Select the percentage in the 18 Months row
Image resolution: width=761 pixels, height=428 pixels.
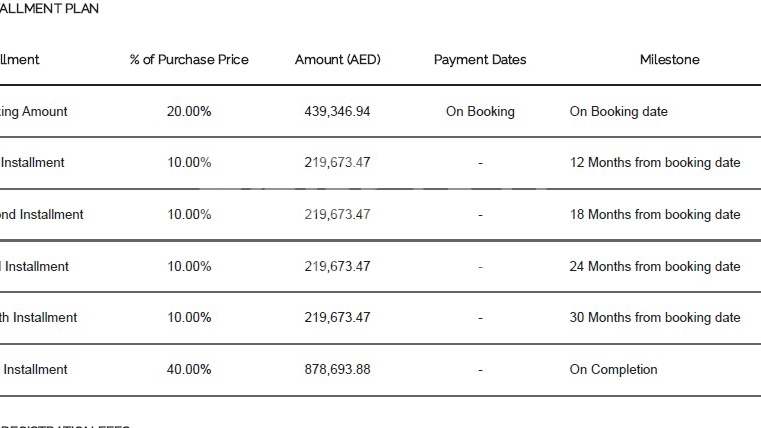[x=189, y=215]
